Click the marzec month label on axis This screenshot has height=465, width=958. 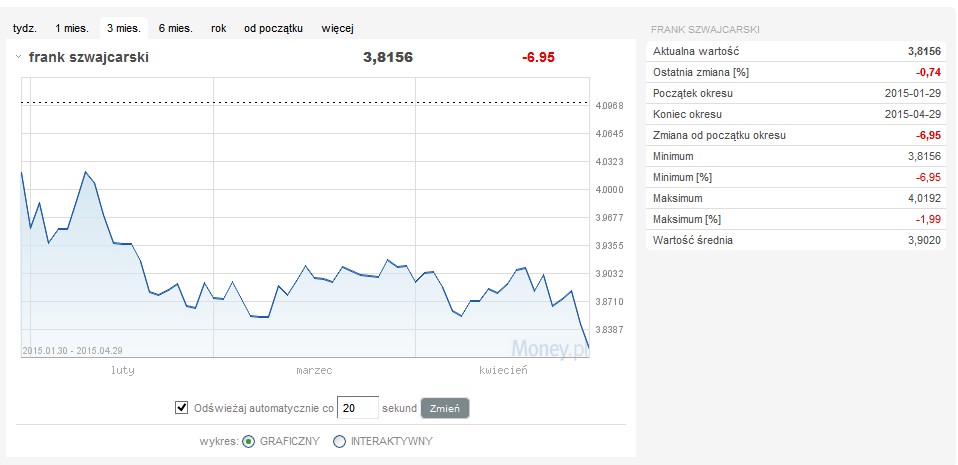click(314, 370)
